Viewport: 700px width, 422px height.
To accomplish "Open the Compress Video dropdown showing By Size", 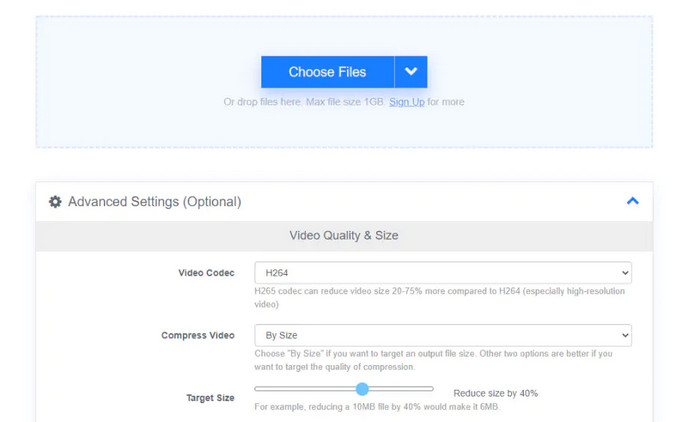I will tap(443, 336).
